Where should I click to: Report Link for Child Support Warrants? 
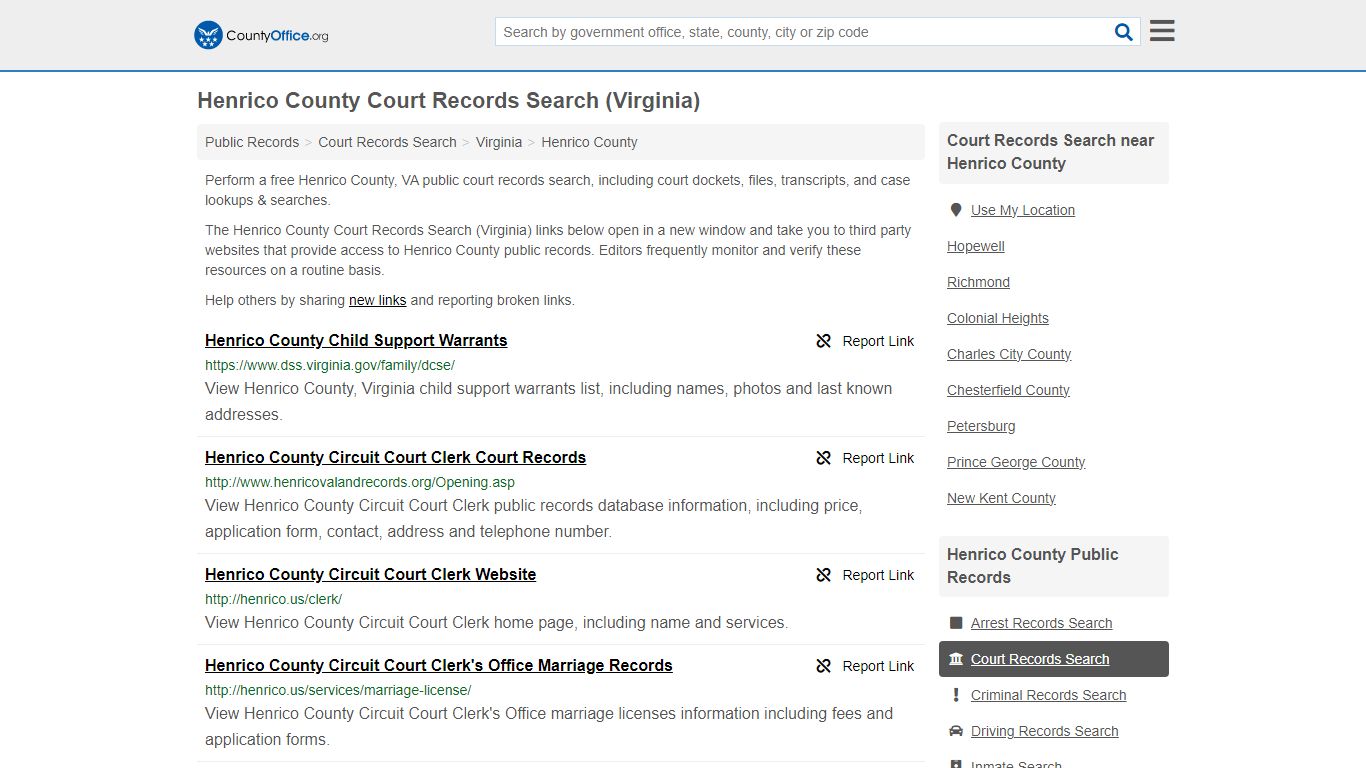coord(865,341)
